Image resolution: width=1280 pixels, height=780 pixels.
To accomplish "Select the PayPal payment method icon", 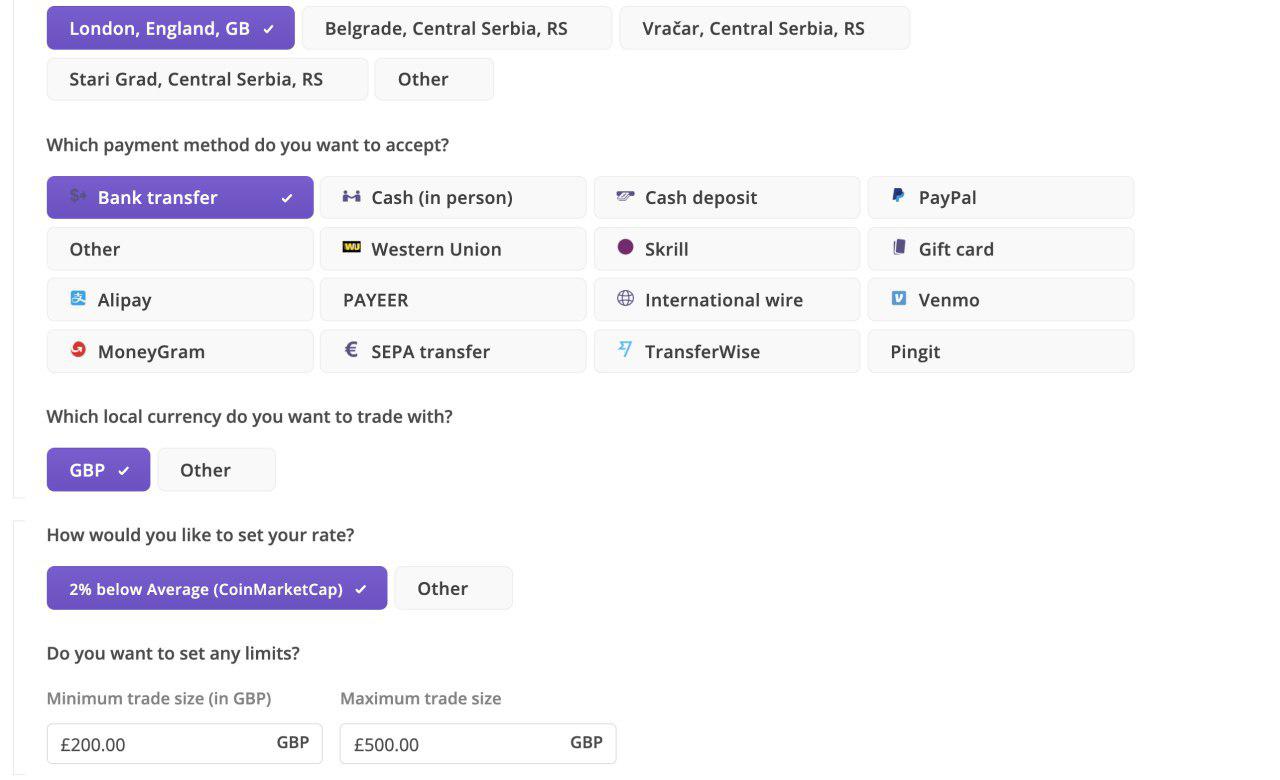I will 897,196.
